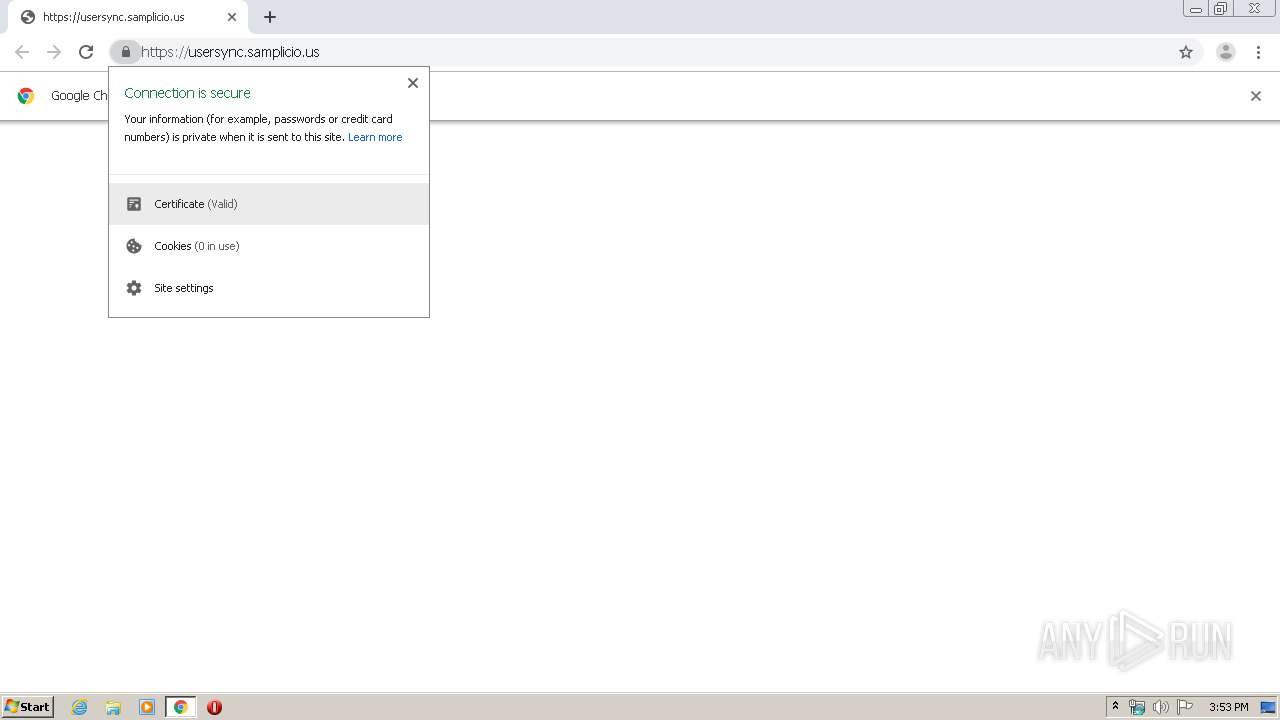Image resolution: width=1280 pixels, height=720 pixels.
Task: Click the Learn more link
Action: [x=375, y=137]
